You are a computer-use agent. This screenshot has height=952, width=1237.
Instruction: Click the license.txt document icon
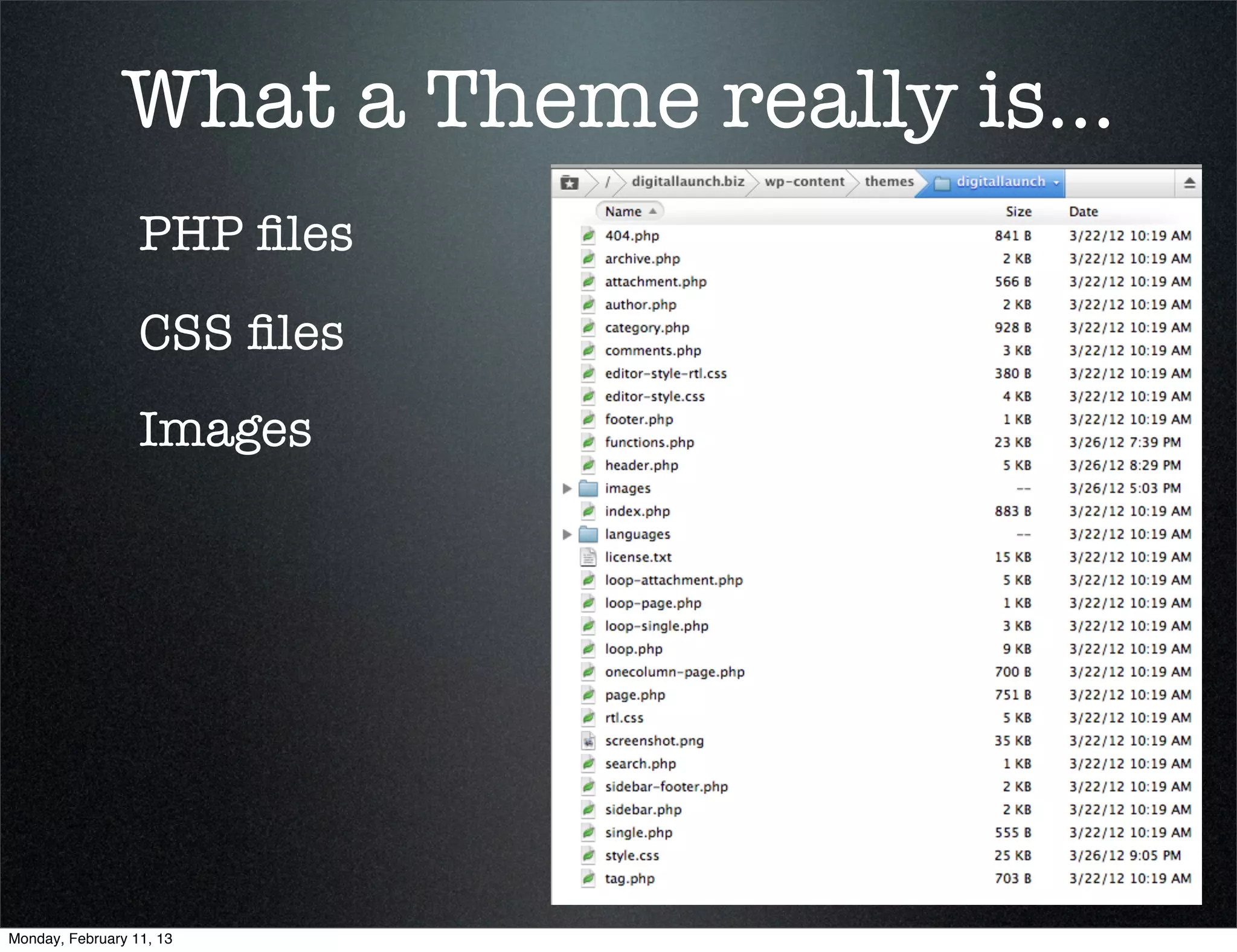click(x=588, y=557)
